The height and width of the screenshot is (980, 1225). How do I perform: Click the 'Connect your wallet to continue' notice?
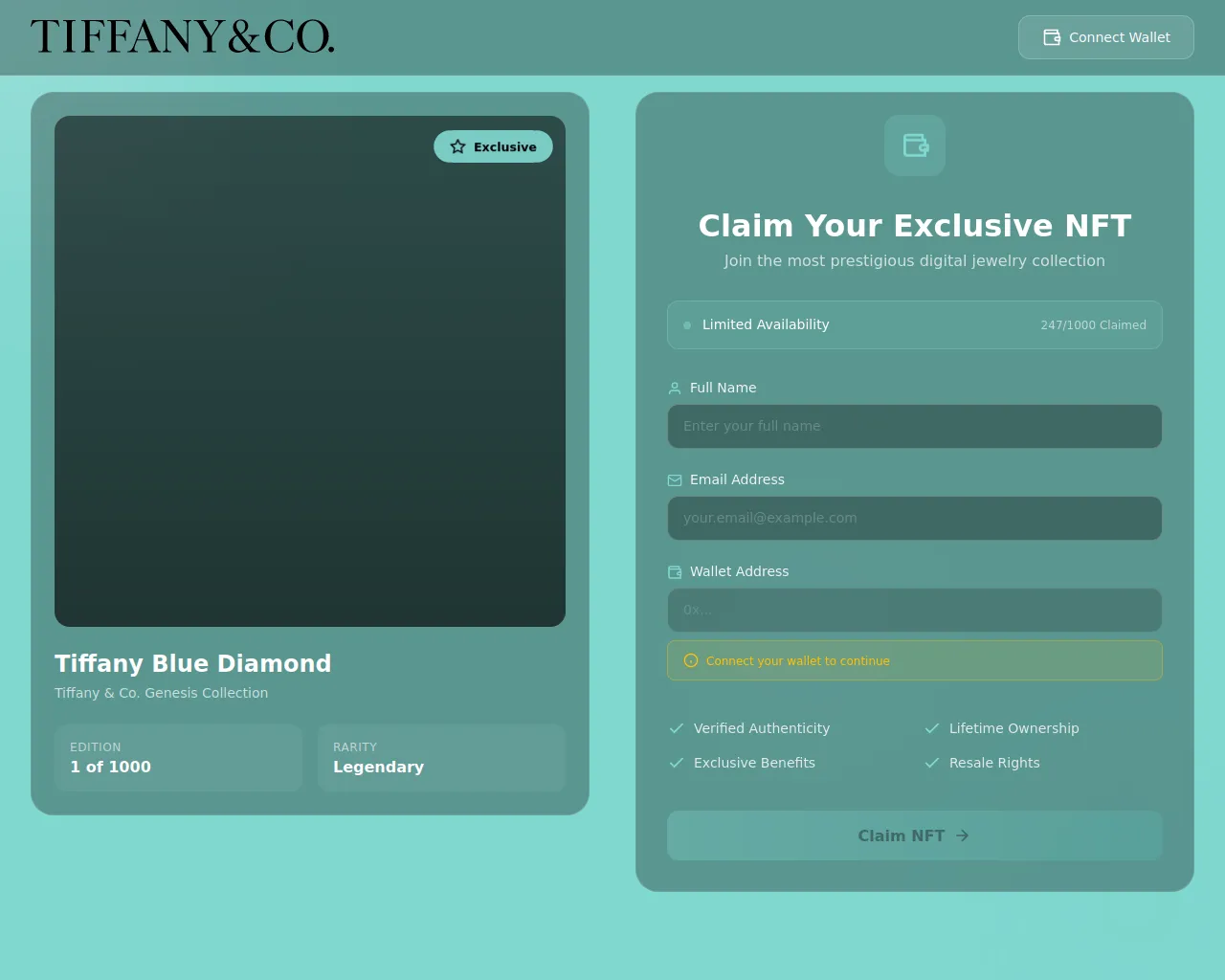coord(915,660)
